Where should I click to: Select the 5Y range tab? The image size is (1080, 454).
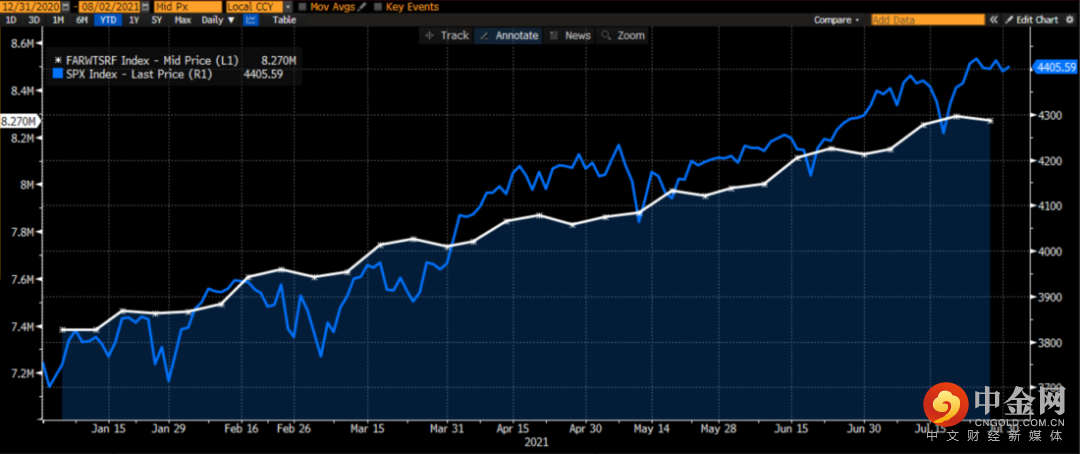point(157,20)
